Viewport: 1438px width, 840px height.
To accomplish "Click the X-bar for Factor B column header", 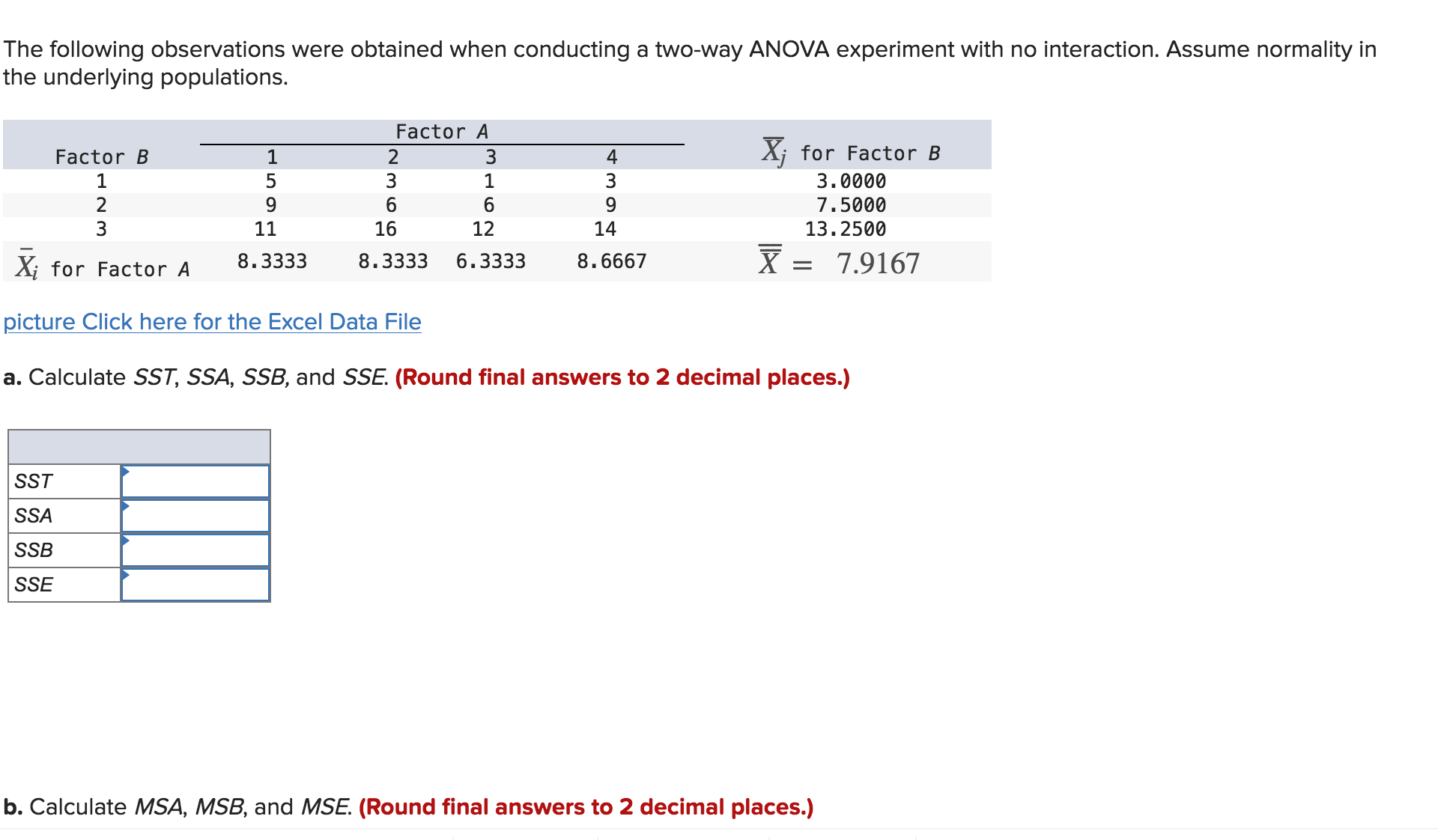I will (852, 150).
